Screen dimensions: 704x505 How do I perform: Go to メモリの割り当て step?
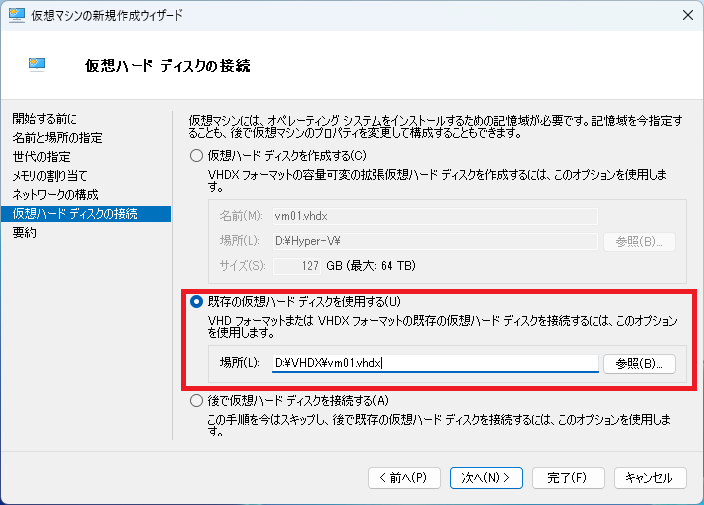49,176
